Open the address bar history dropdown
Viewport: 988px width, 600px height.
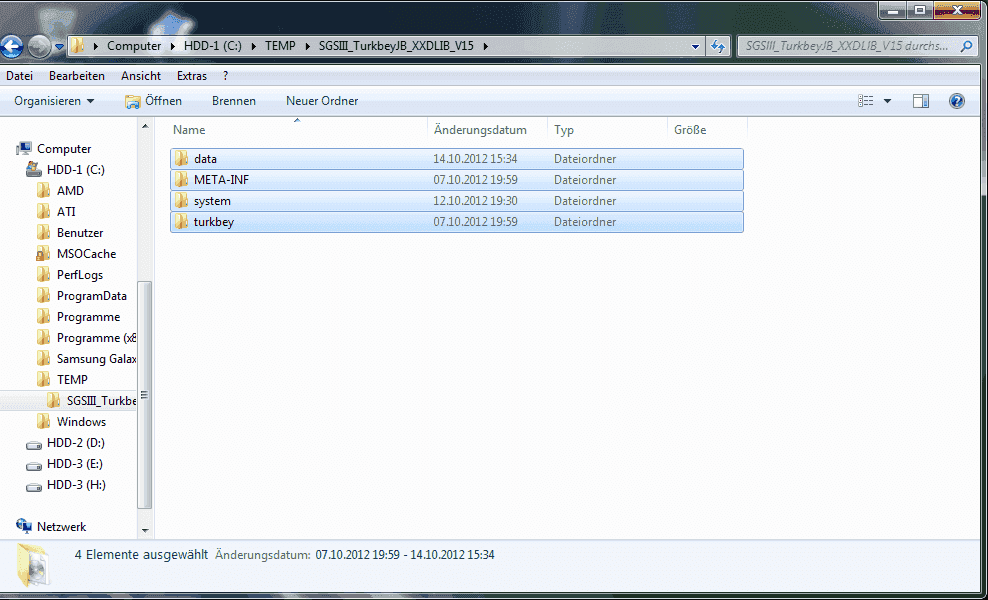pyautogui.click(x=696, y=46)
